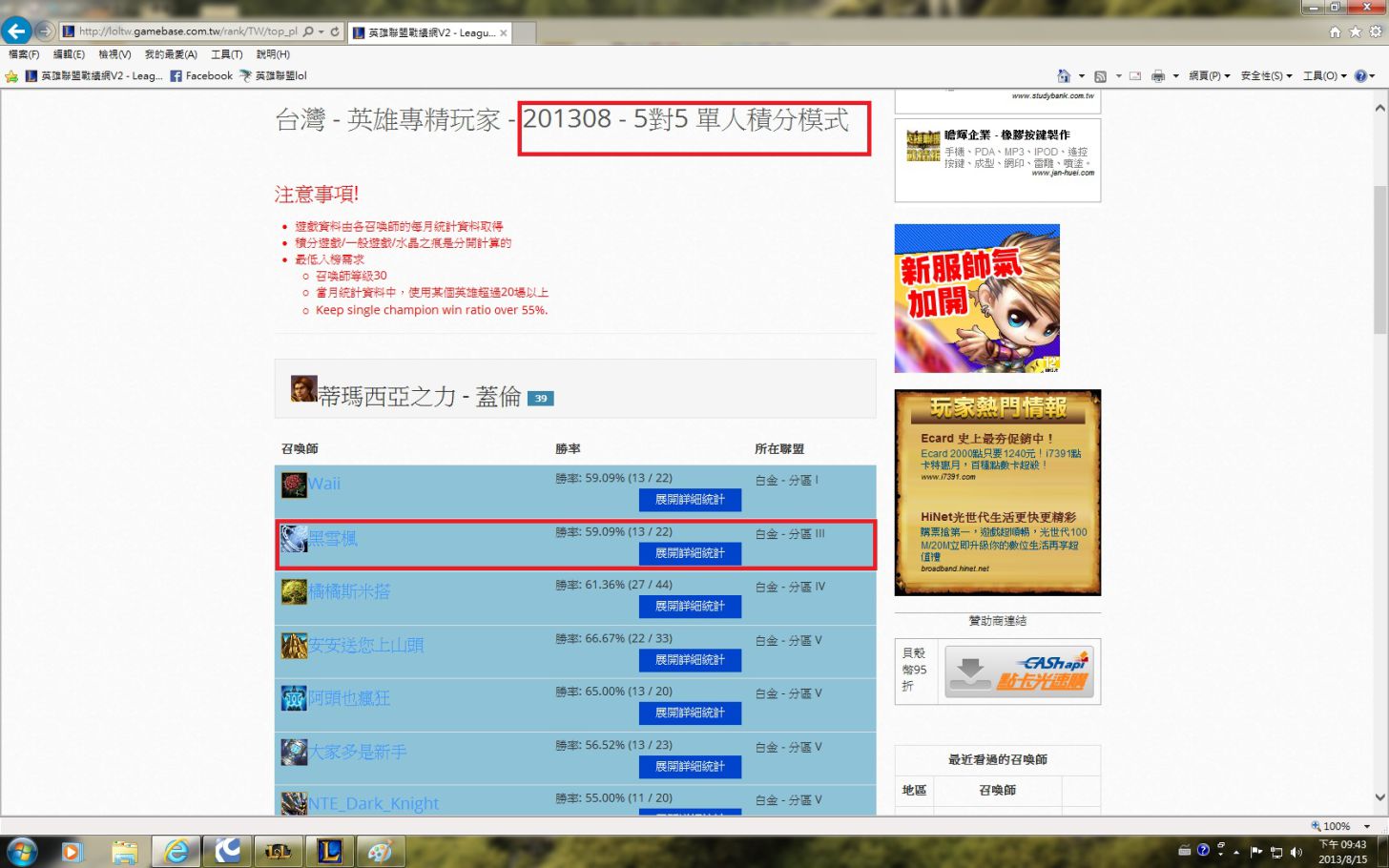
Task: Open summoner 安安送您上山頭's profile link
Action: click(x=366, y=646)
